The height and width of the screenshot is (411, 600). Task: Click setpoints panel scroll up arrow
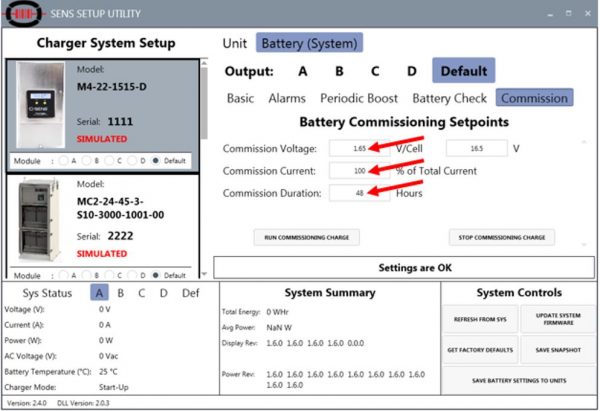pyautogui.click(x=584, y=142)
